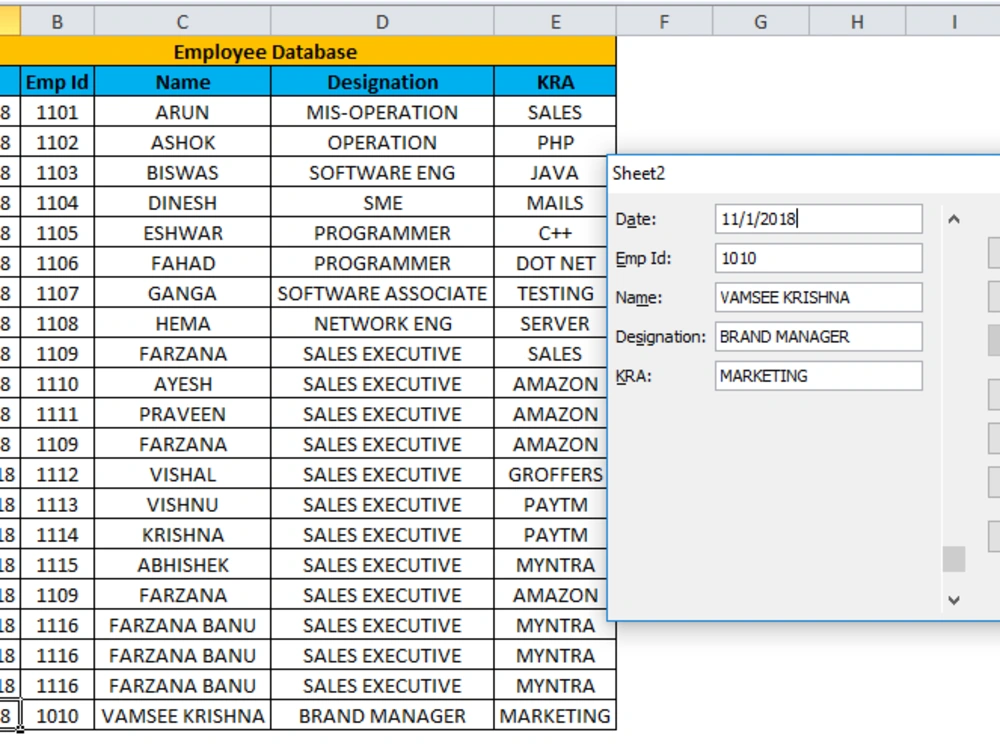
Task: Click the Designation field with BRAND MANAGER
Action: coord(818,337)
